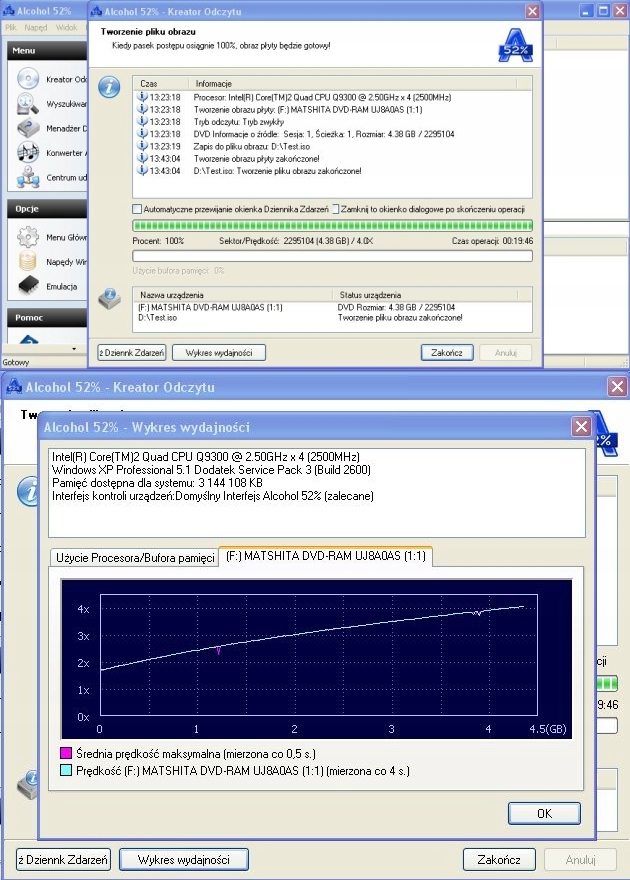Open the Plik menu in main window

click(11, 27)
